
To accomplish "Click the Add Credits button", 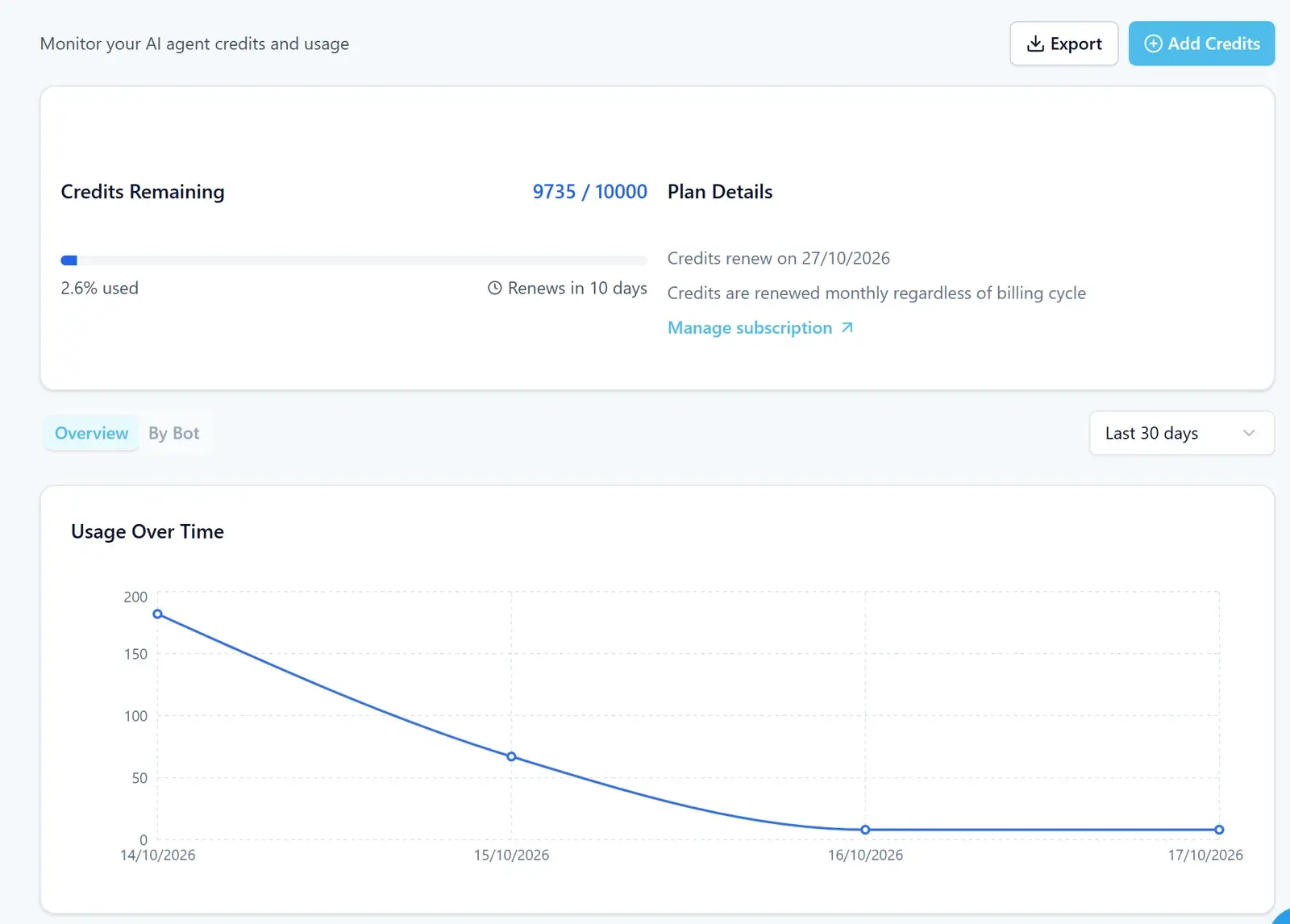I will (x=1201, y=44).
